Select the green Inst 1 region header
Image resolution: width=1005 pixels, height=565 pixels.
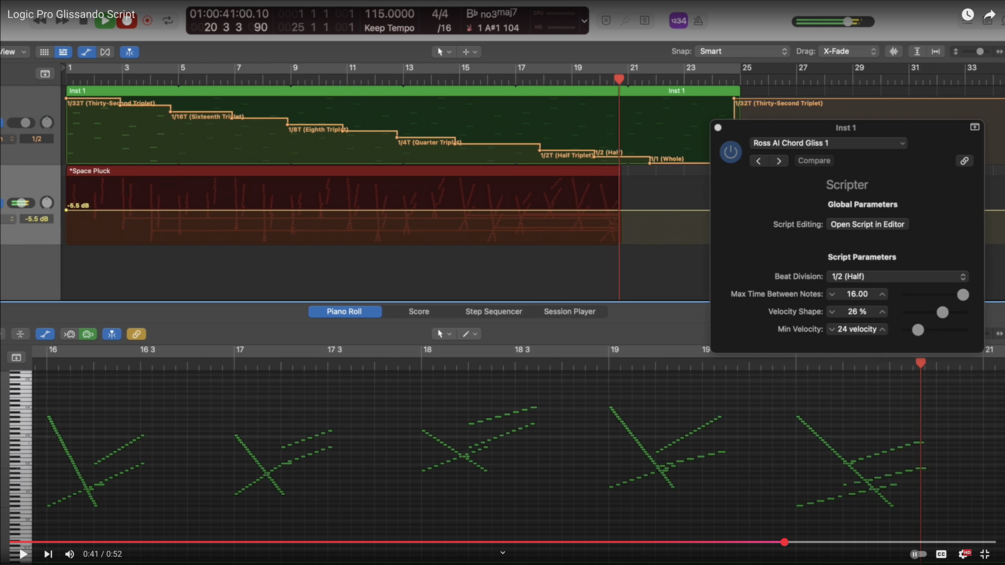pyautogui.click(x=403, y=91)
